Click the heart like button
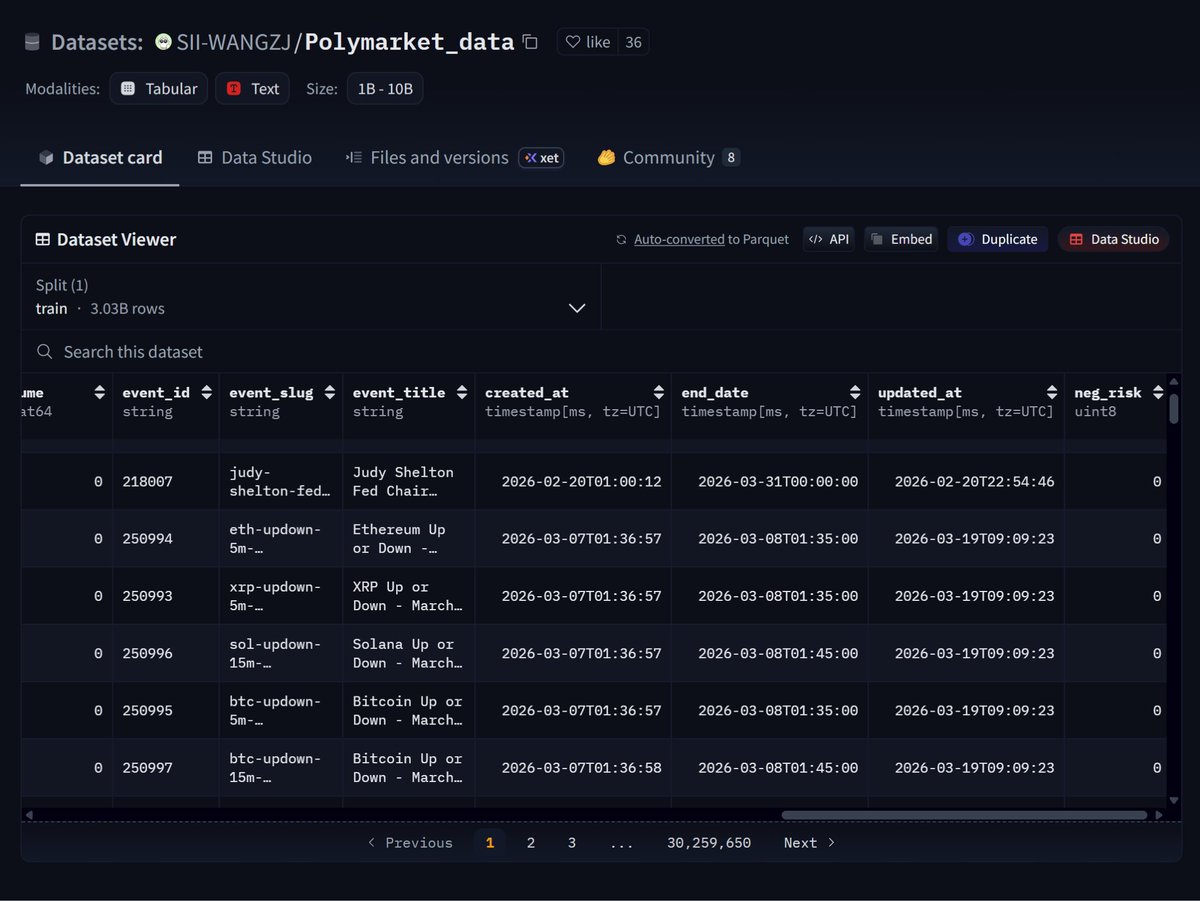 pos(588,42)
